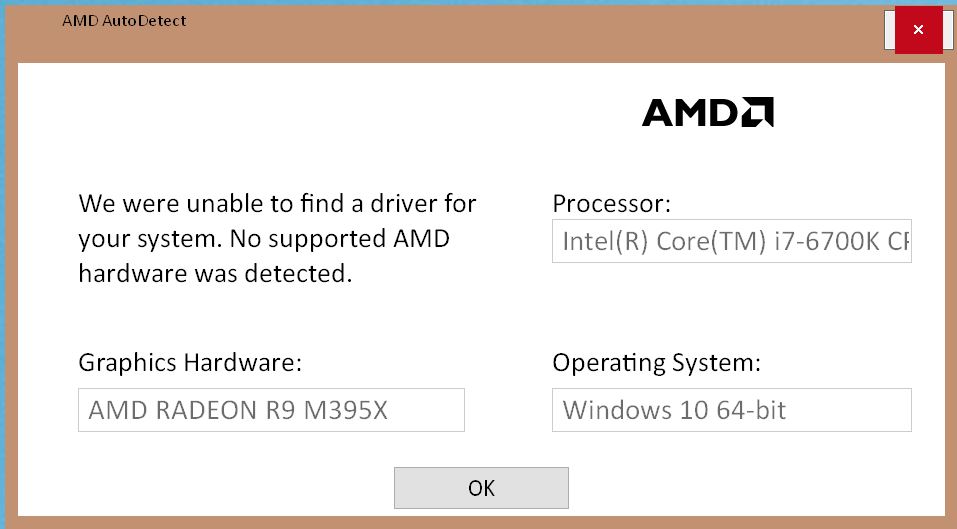Click the Graphics Hardware field with Radeon R9 M395X
The image size is (957, 529).
(271, 410)
